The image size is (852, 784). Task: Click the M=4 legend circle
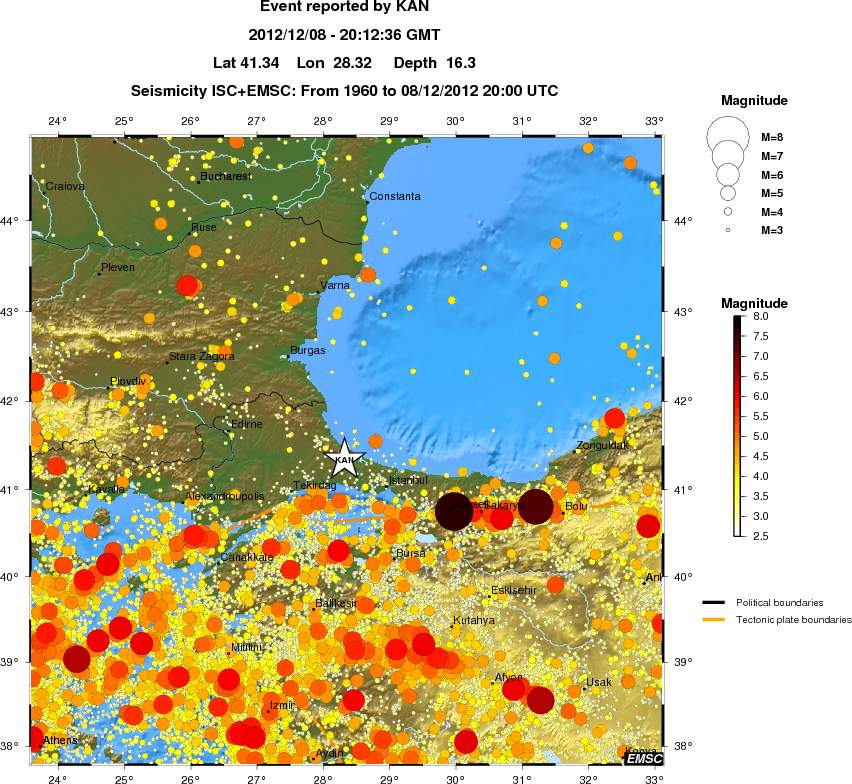pyautogui.click(x=728, y=211)
